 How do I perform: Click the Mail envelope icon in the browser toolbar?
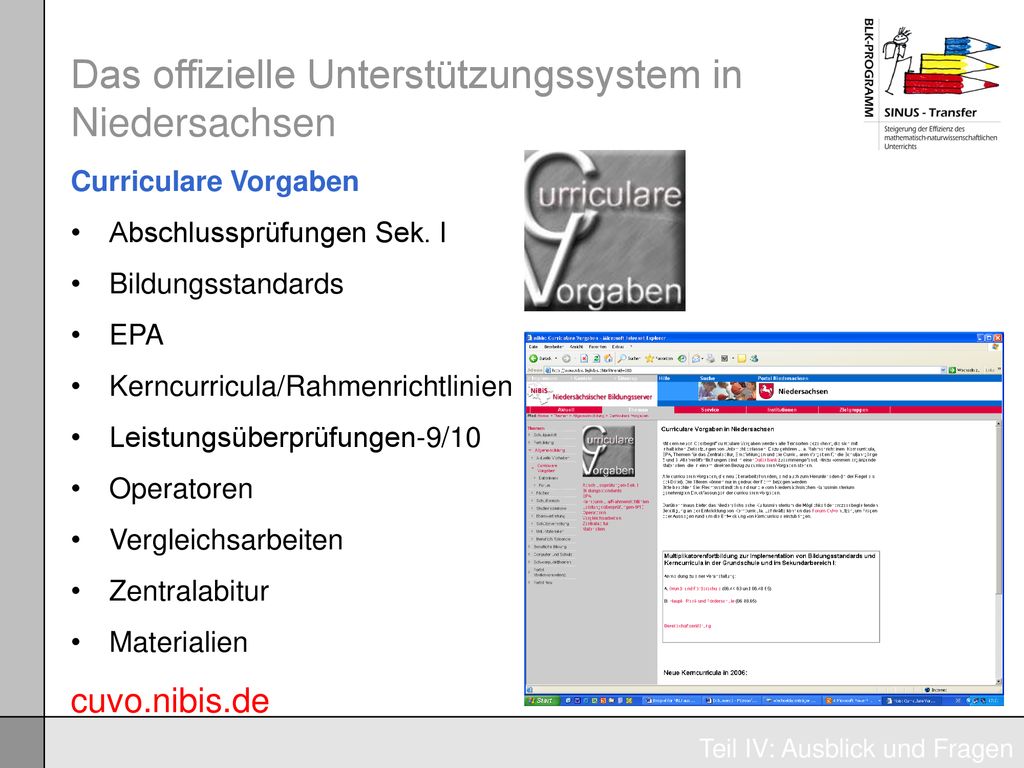[x=697, y=359]
